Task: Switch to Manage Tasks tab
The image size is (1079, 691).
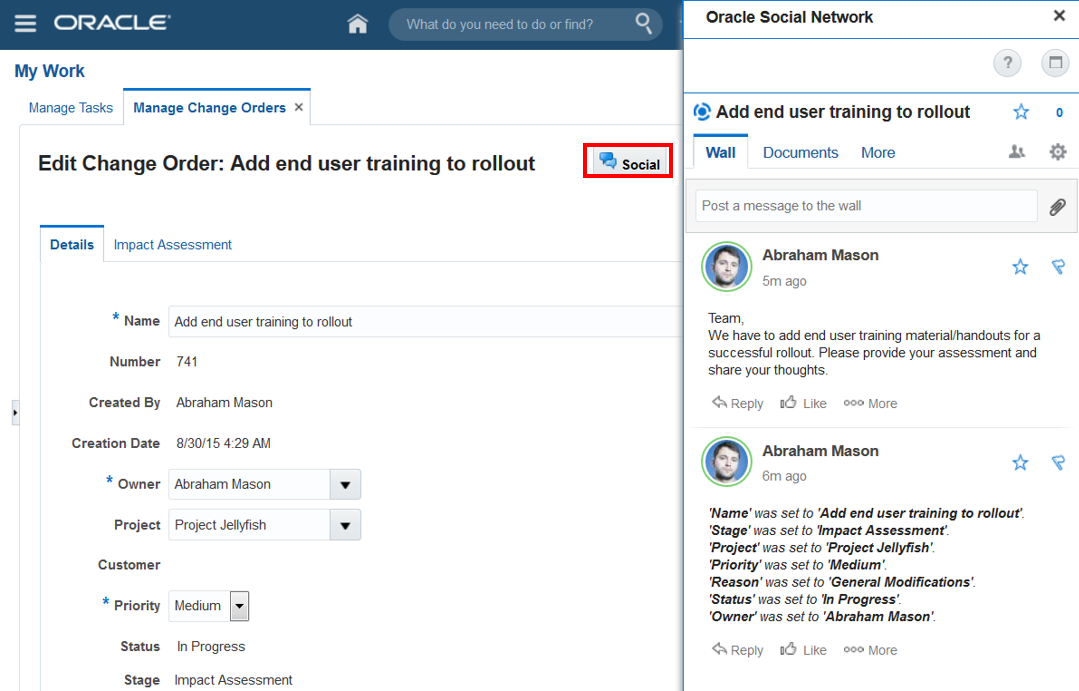Action: pos(70,108)
